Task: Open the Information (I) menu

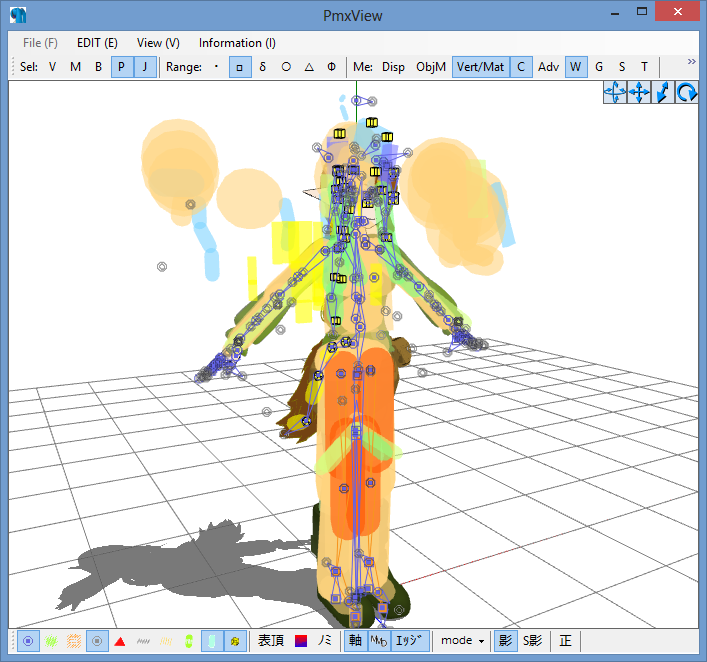Action: point(237,43)
